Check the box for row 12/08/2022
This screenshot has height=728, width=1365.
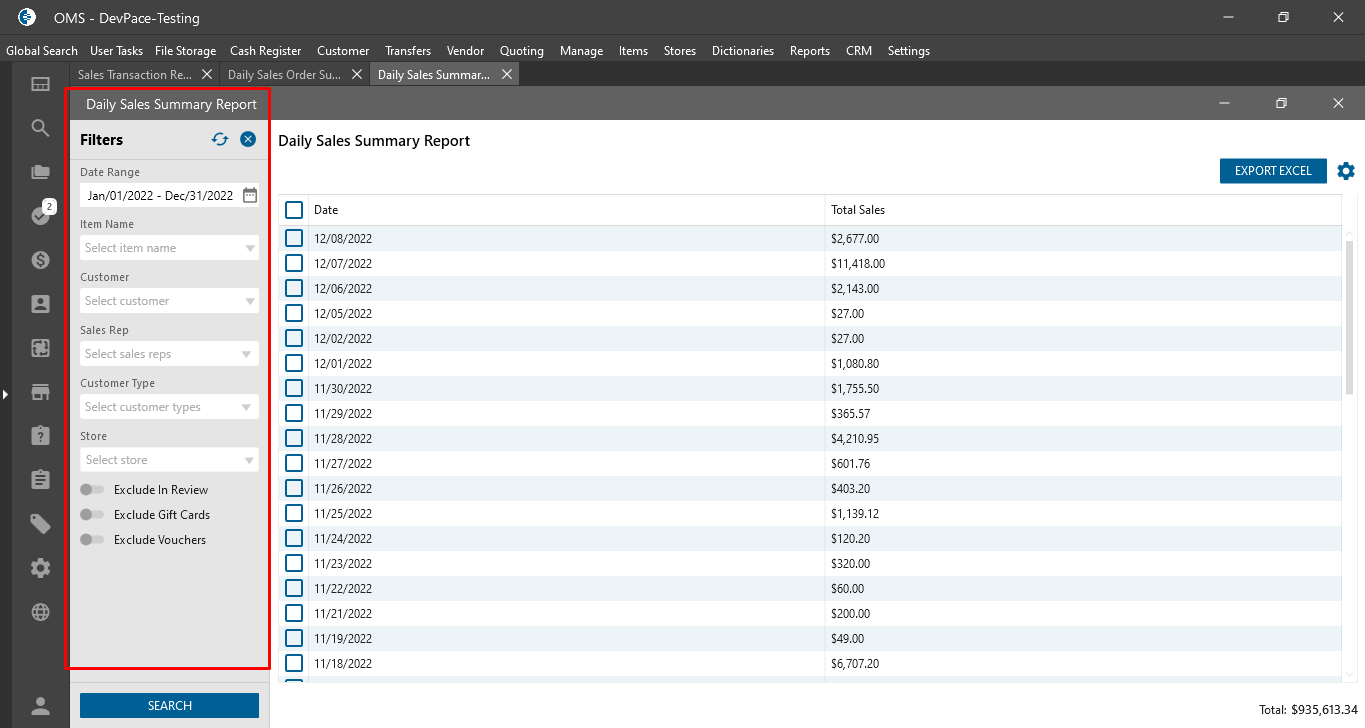(x=294, y=239)
